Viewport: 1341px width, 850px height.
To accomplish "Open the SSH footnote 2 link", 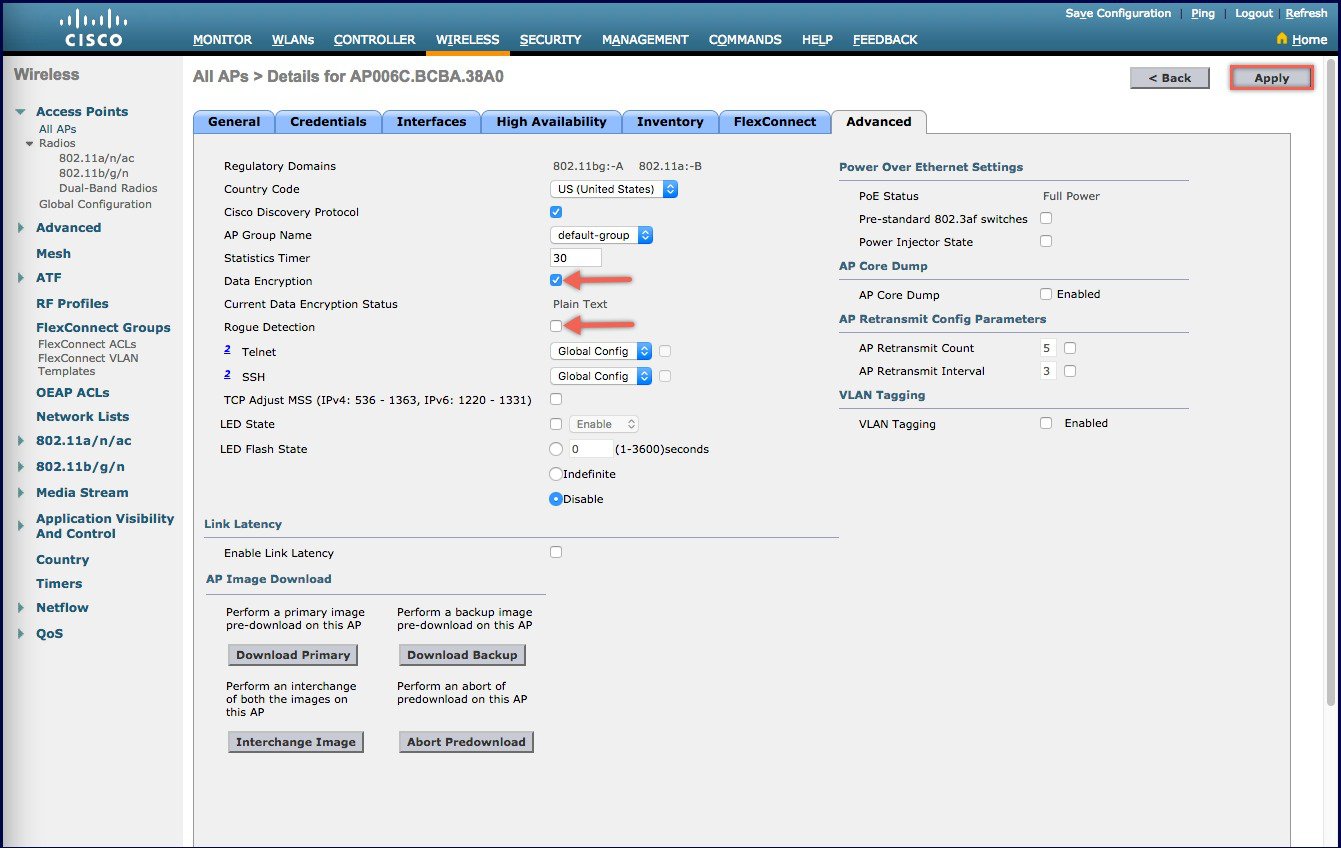I will (x=227, y=374).
